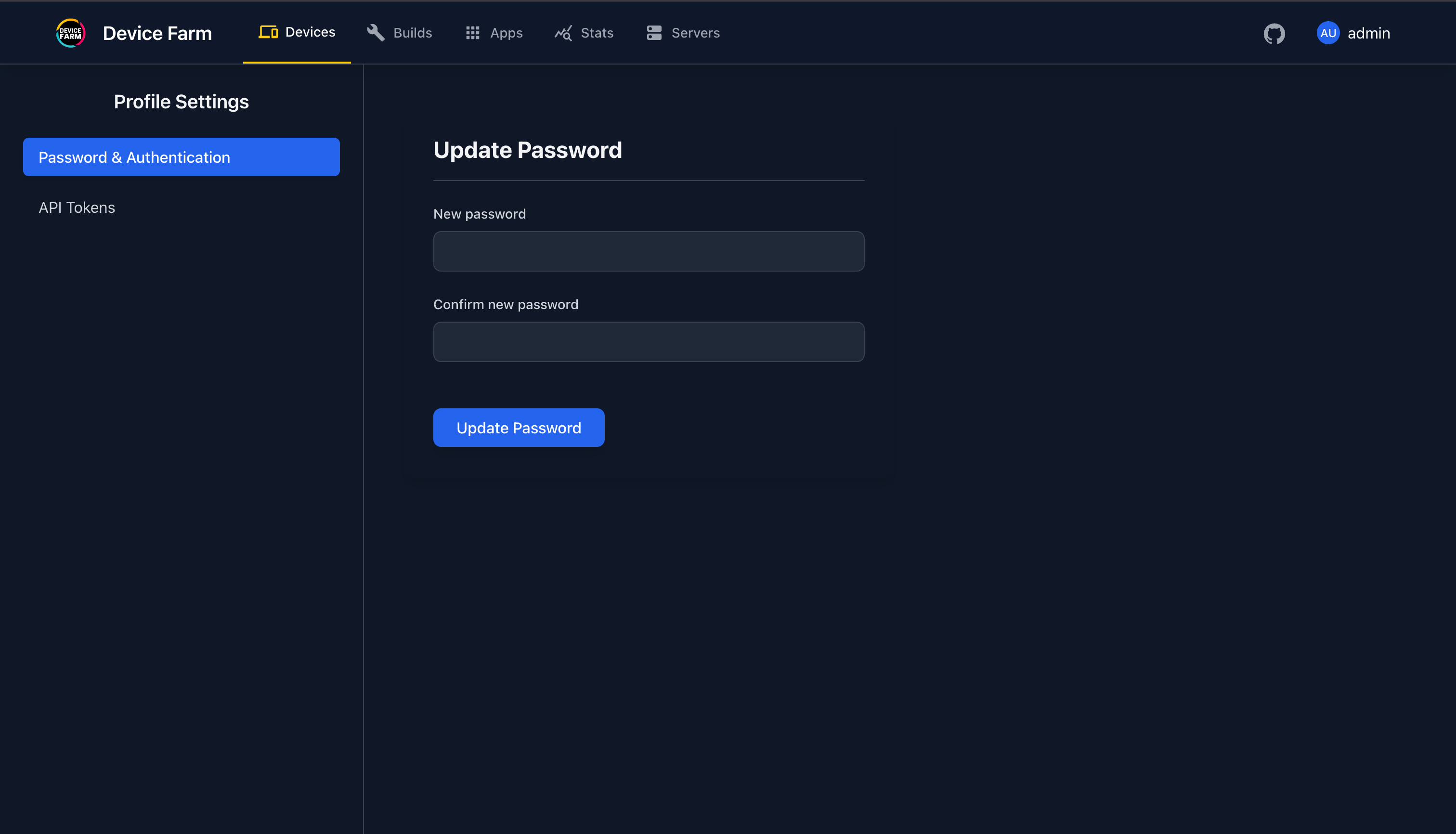Open the API Tokens section
The width and height of the screenshot is (1456, 834).
point(77,208)
